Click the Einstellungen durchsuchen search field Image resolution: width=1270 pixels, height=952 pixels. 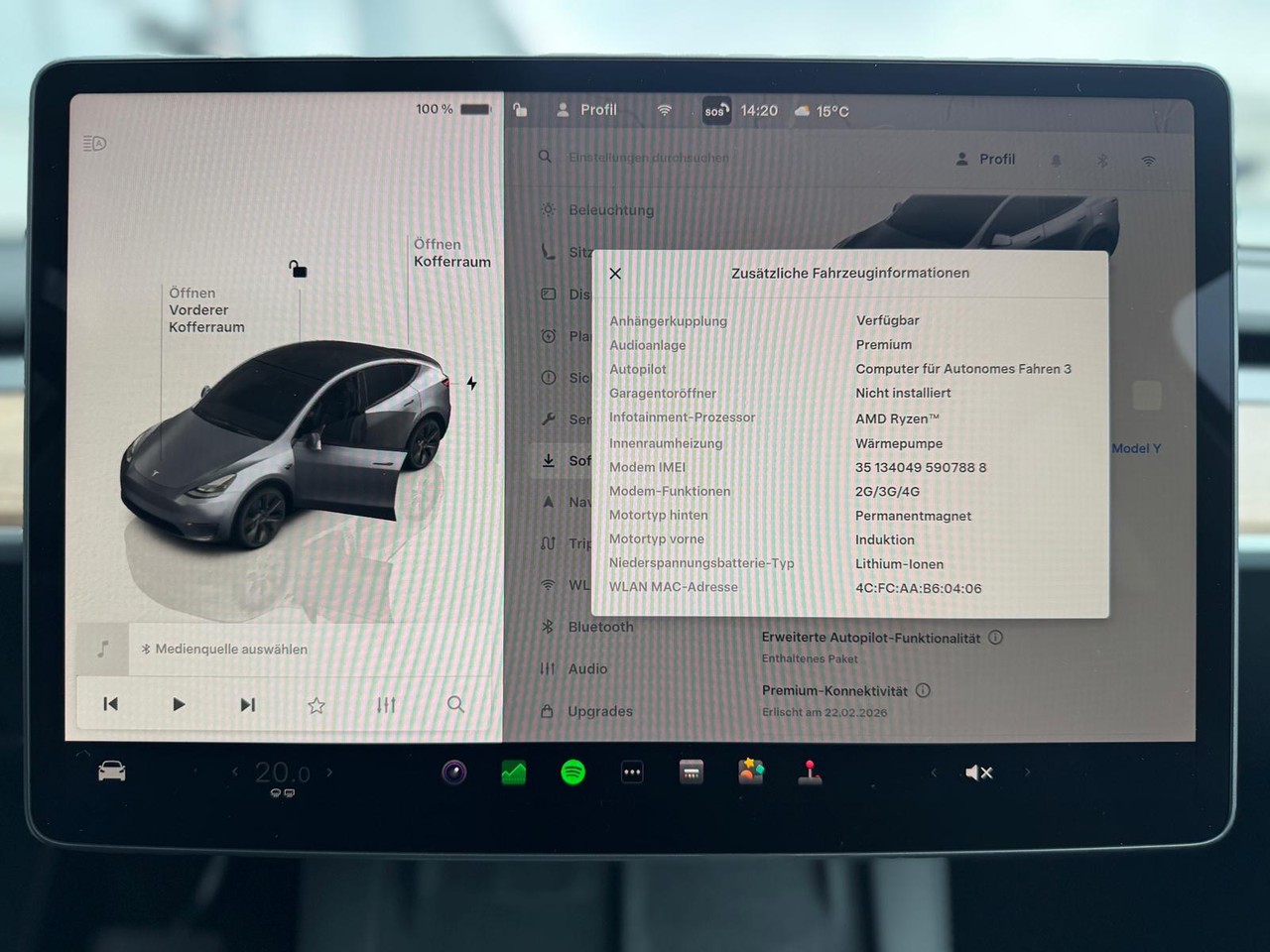[648, 158]
